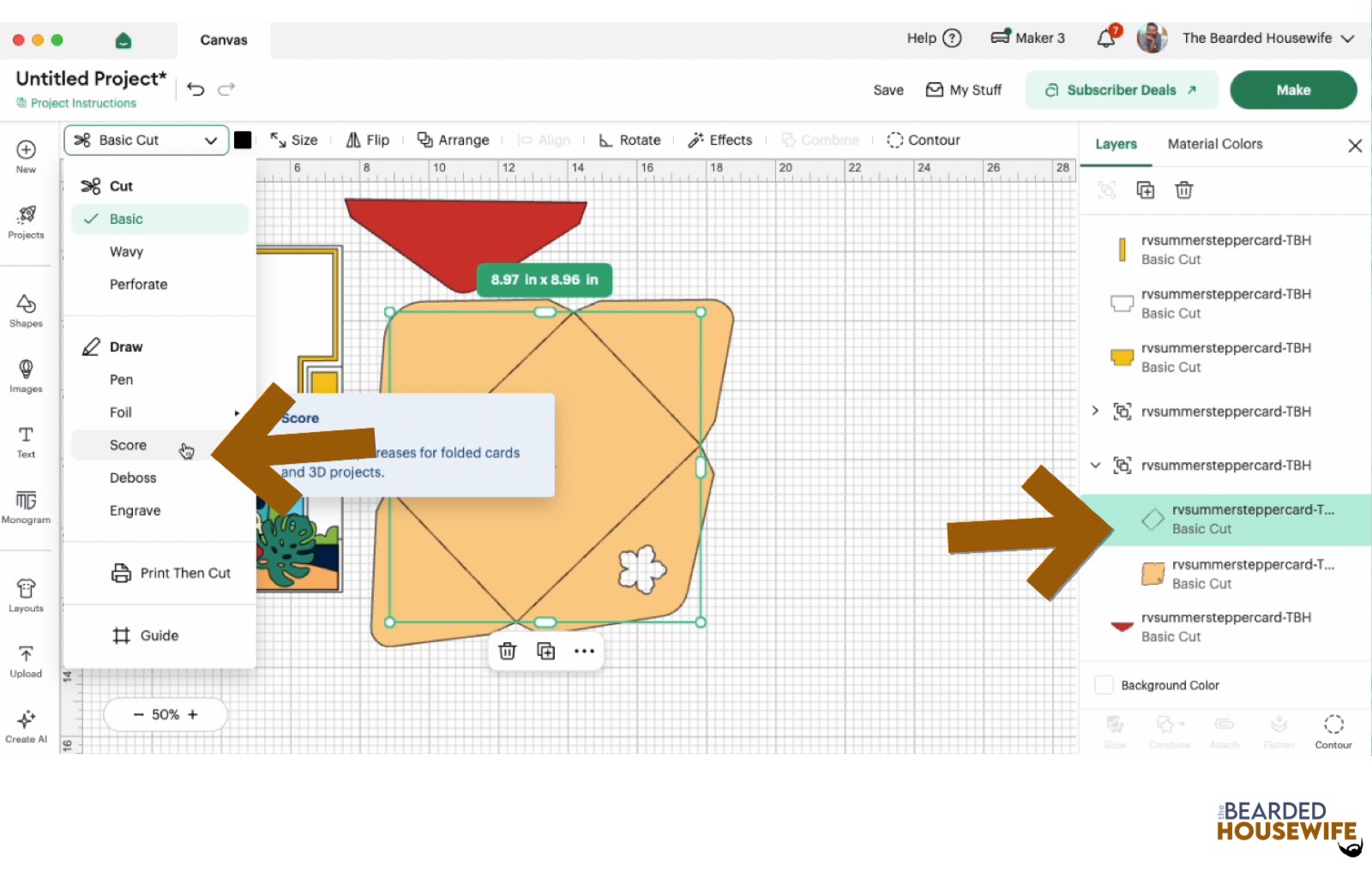Screen dimensions: 1372x872
Task: Open the Flip tool
Action: point(368,140)
